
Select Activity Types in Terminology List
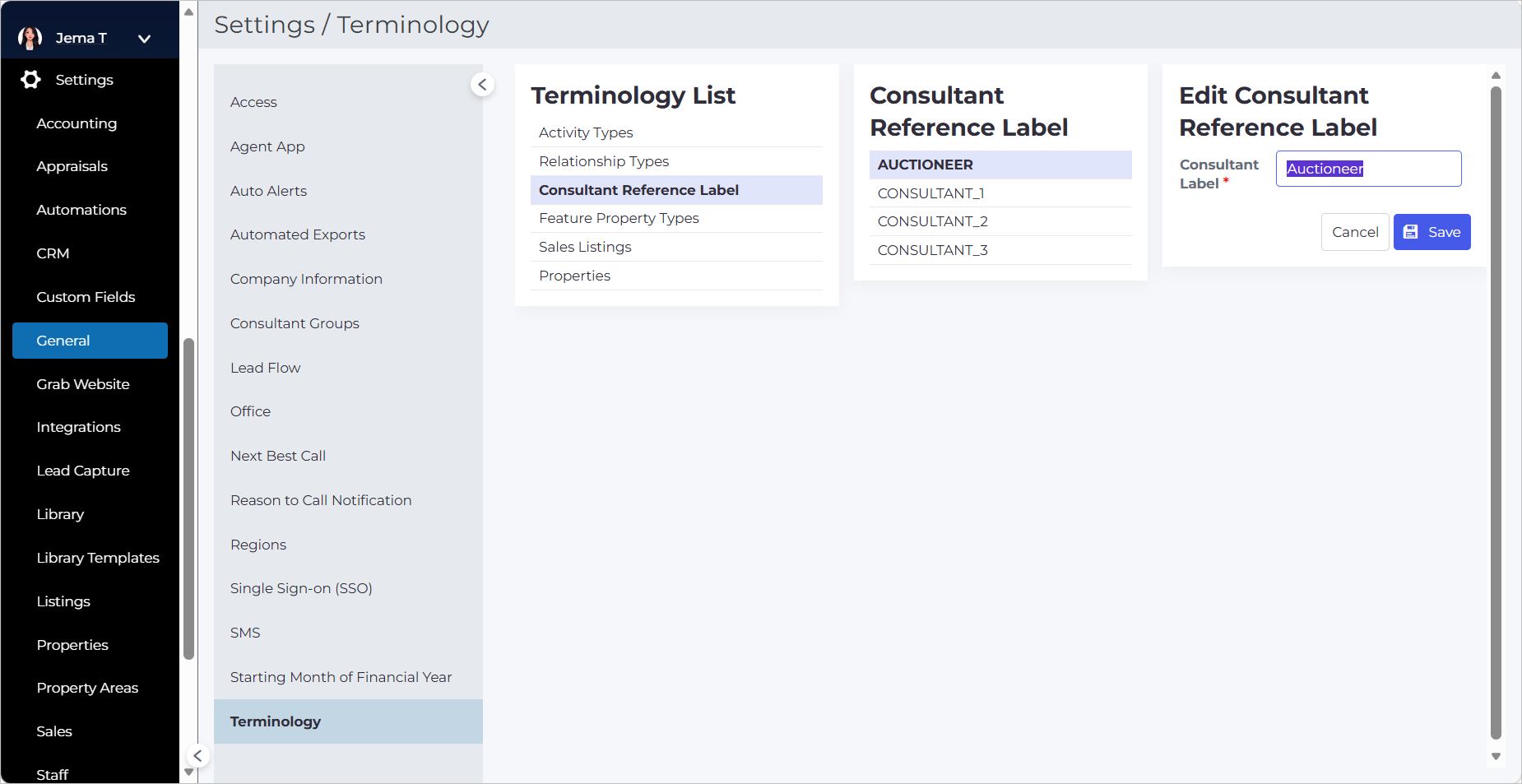(676, 132)
